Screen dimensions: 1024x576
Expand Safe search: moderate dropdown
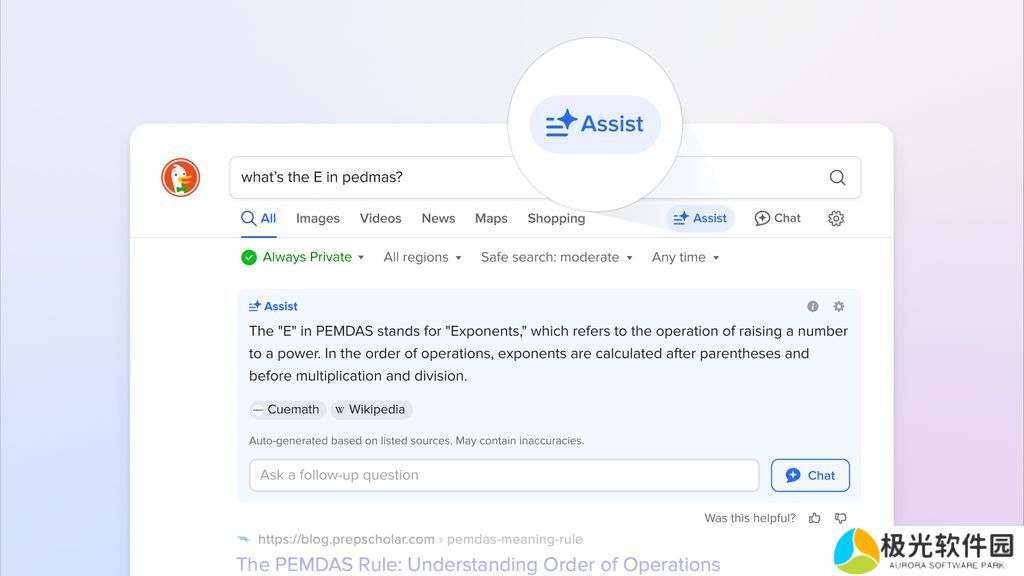(556, 257)
